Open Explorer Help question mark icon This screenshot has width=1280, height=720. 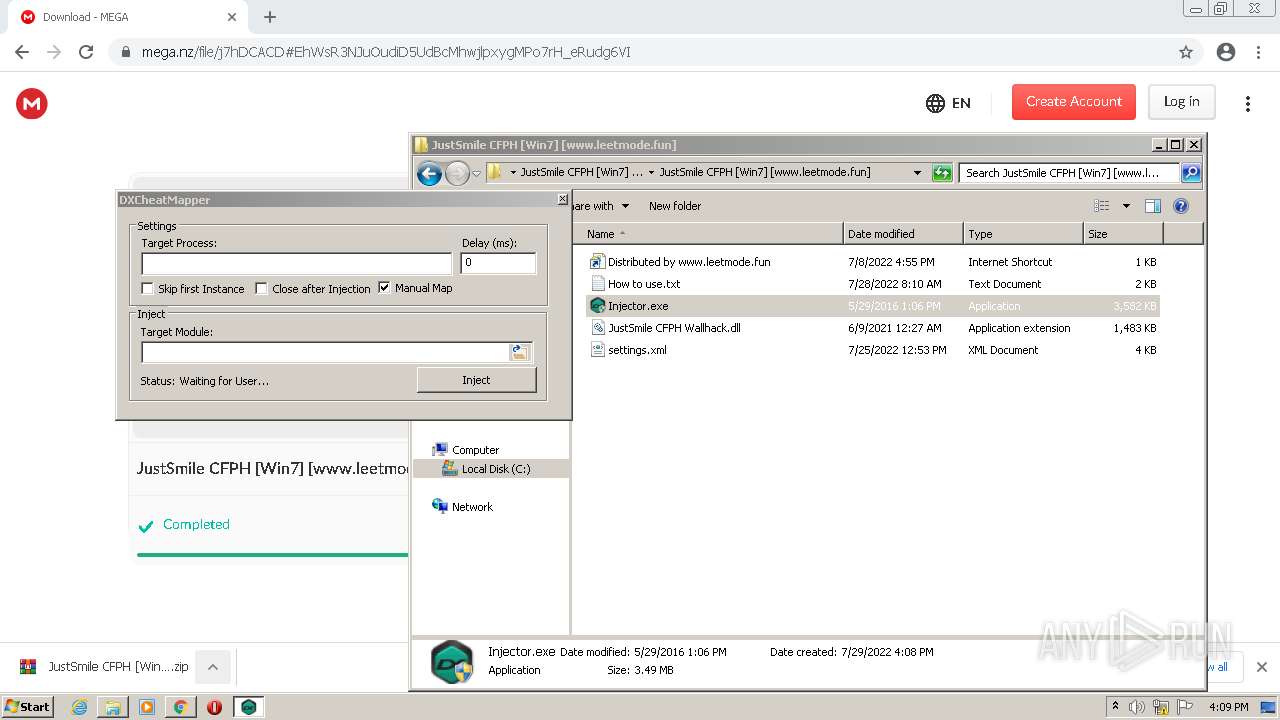pyautogui.click(x=1180, y=206)
